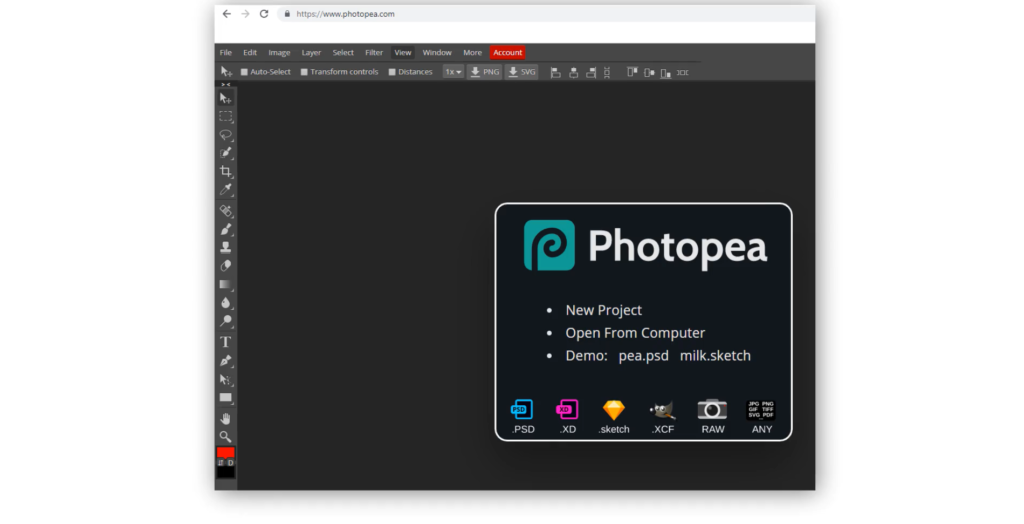Click the browser reload button

[264, 14]
